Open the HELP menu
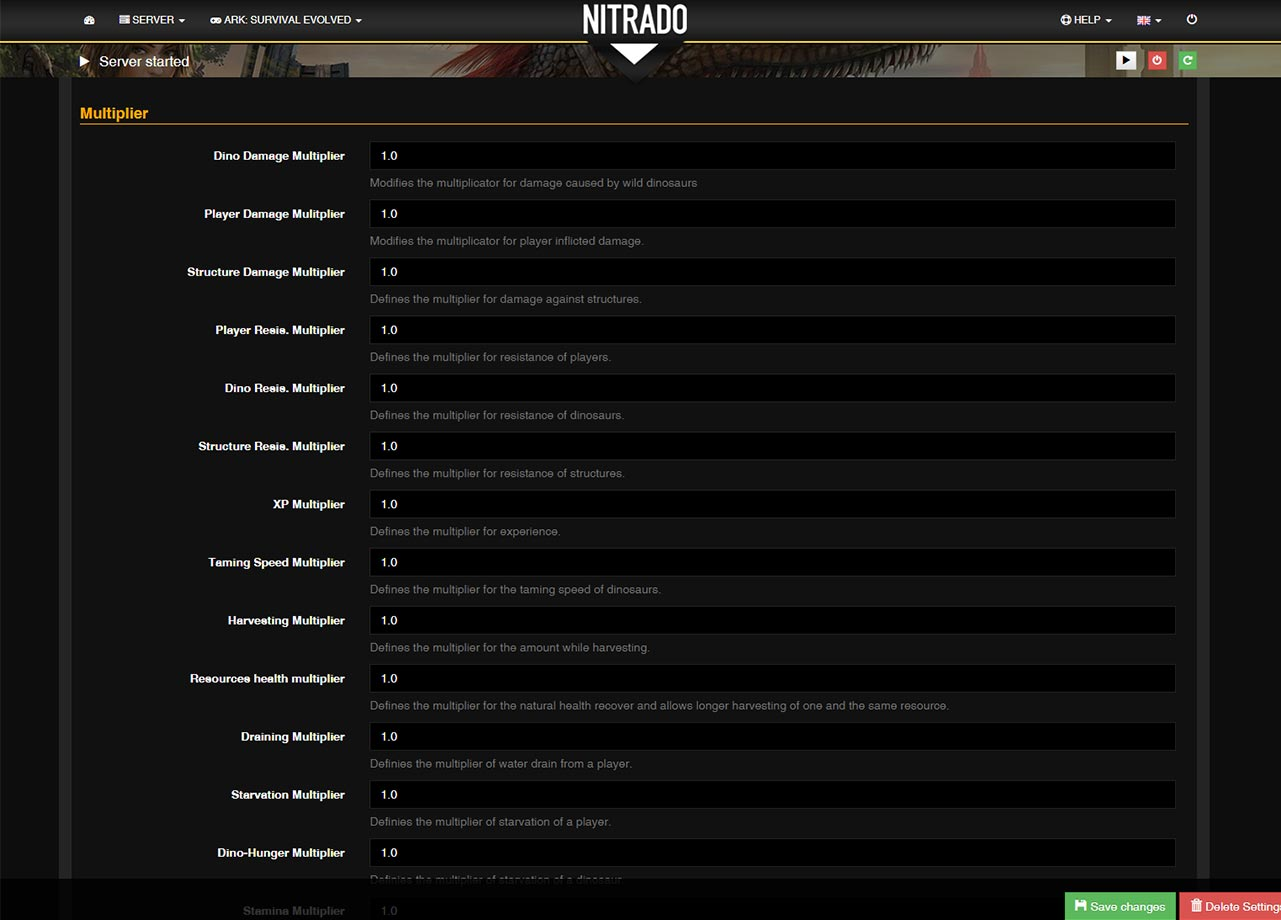1281x920 pixels. [x=1086, y=20]
